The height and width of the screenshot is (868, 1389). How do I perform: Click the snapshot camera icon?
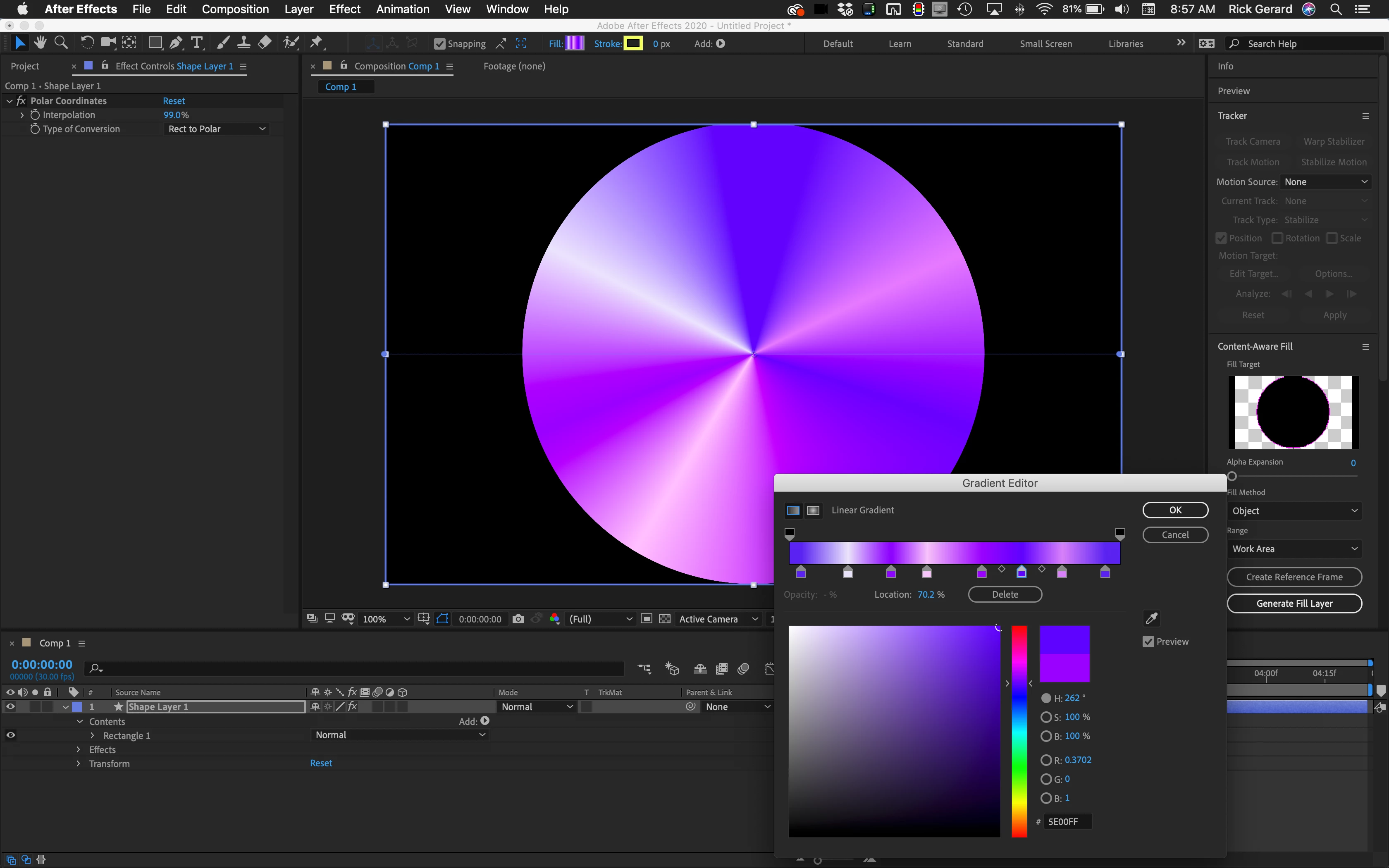pos(518,619)
